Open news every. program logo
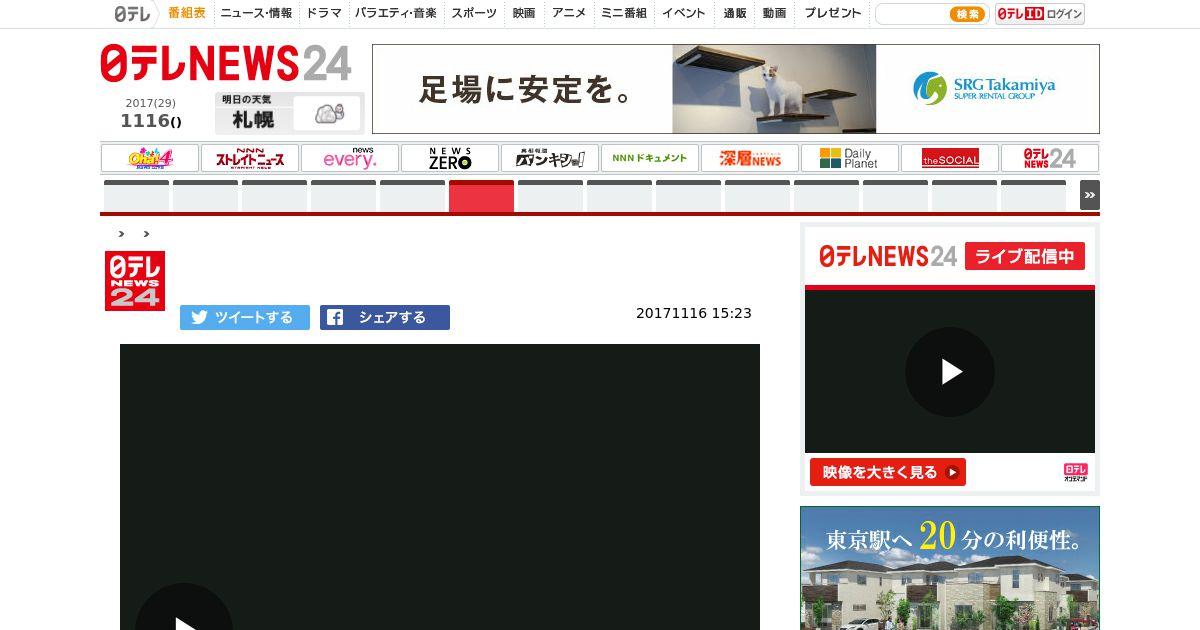 (x=350, y=158)
